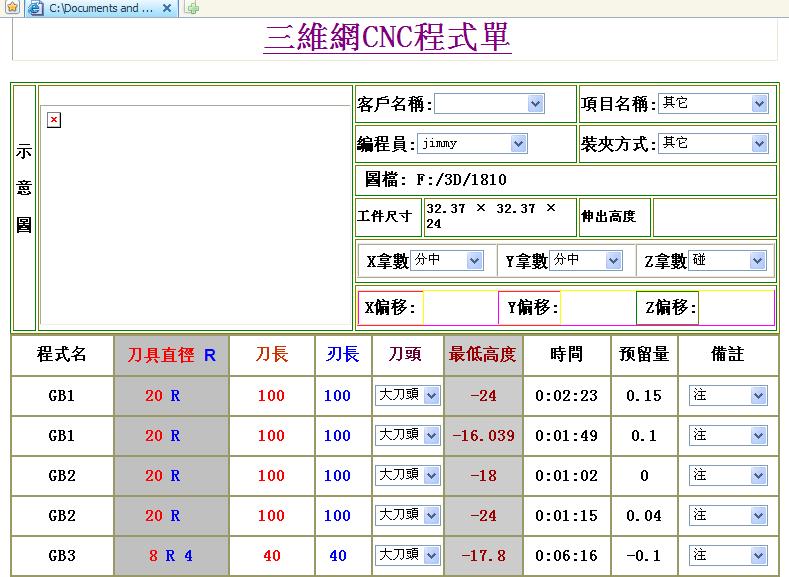Open the 裝夾方式 dropdown

pyautogui.click(x=714, y=144)
